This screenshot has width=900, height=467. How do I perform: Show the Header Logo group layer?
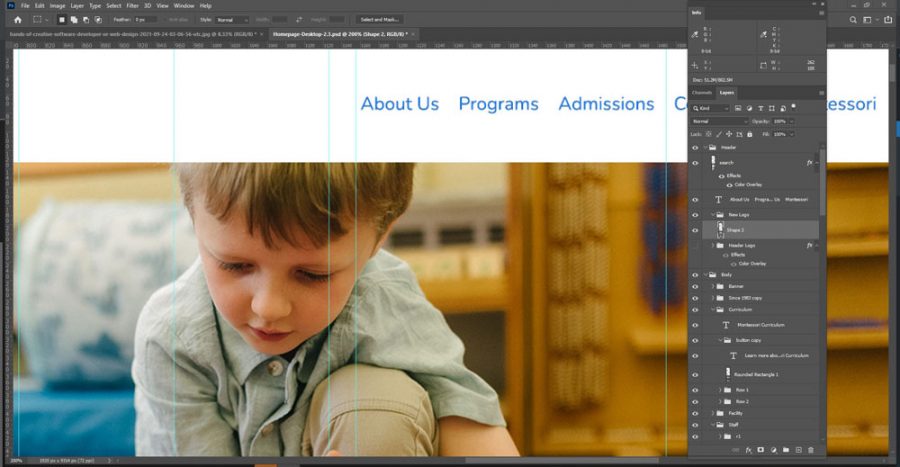695,246
